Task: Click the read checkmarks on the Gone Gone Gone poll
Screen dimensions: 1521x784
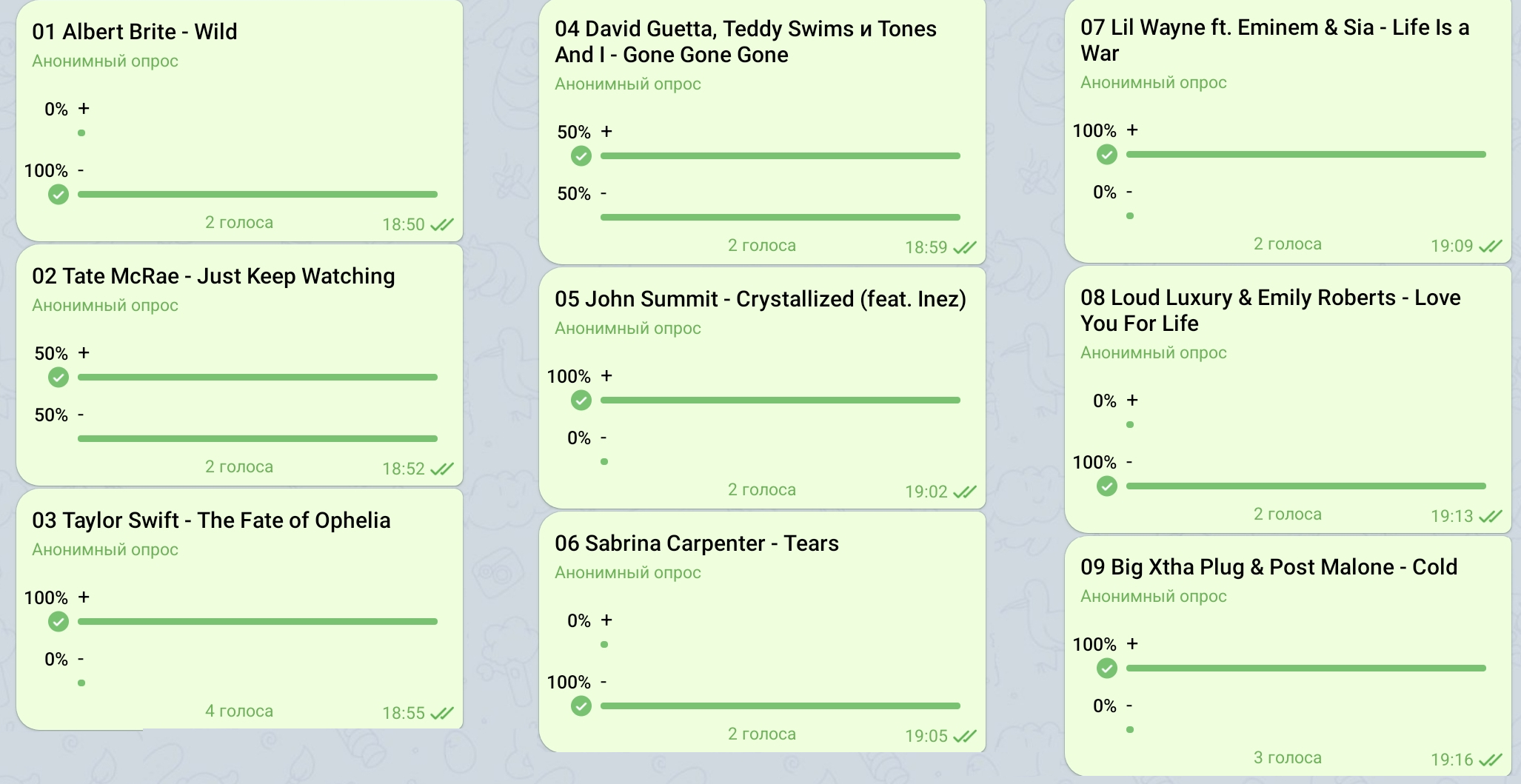Action: [965, 247]
